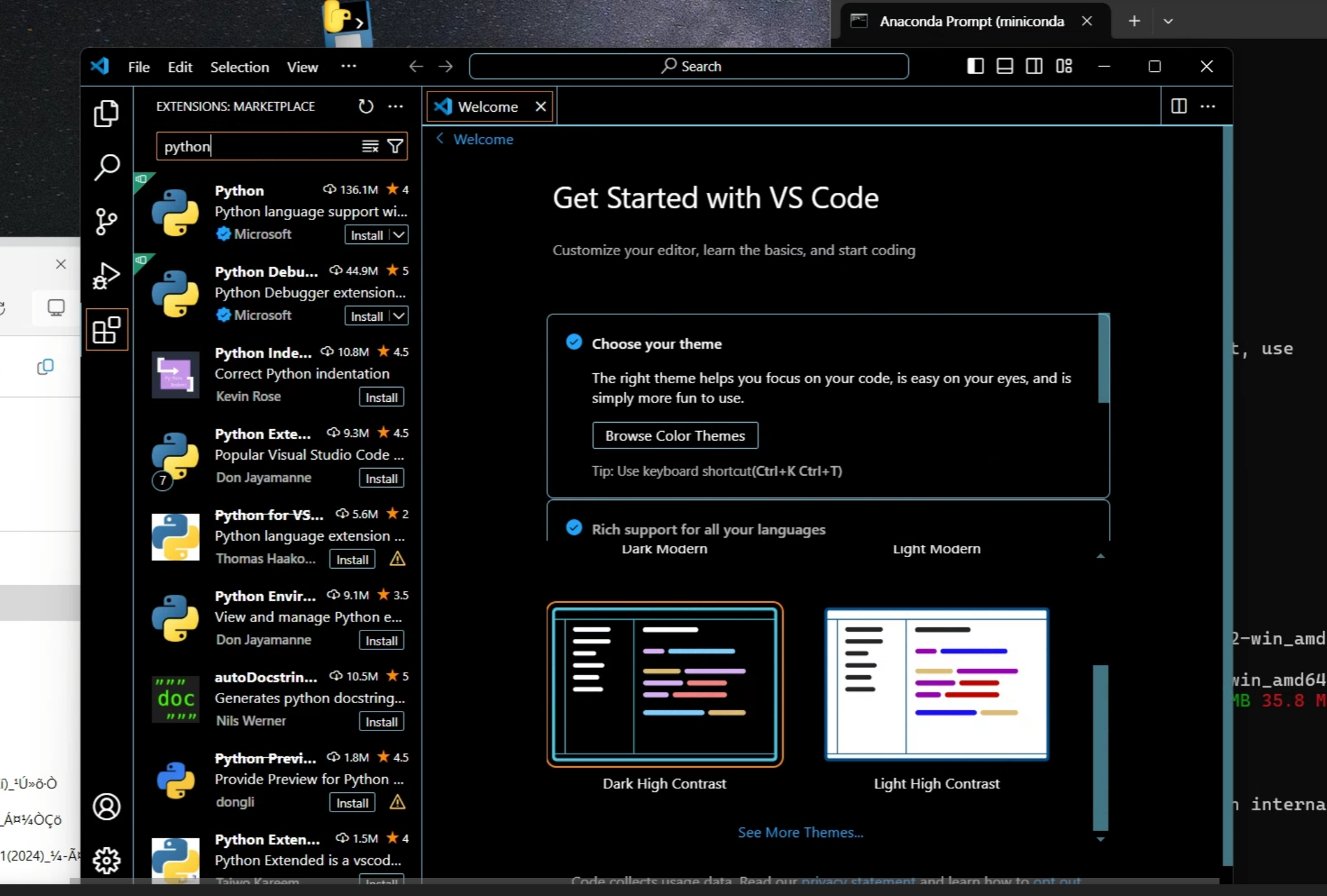Toggle the bottom panel layout button
Screen dimensions: 1327x896
point(1004,66)
